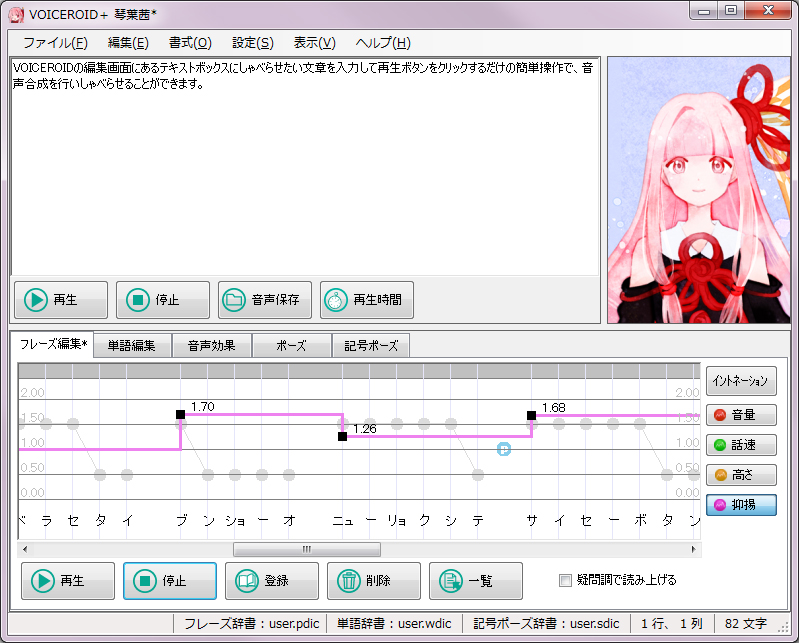
Task: Switch to 音声効果 tab
Action: [x=211, y=346]
